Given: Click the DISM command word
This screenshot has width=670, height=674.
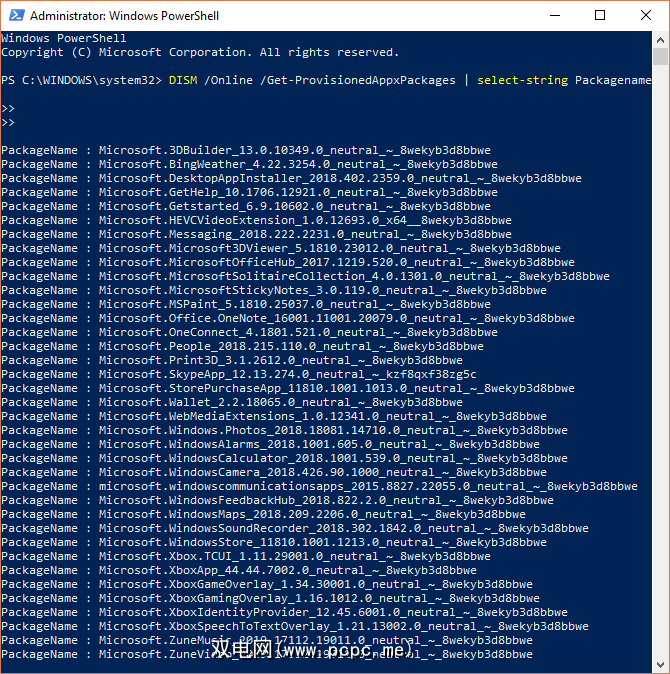Looking at the screenshot, I should [183, 80].
